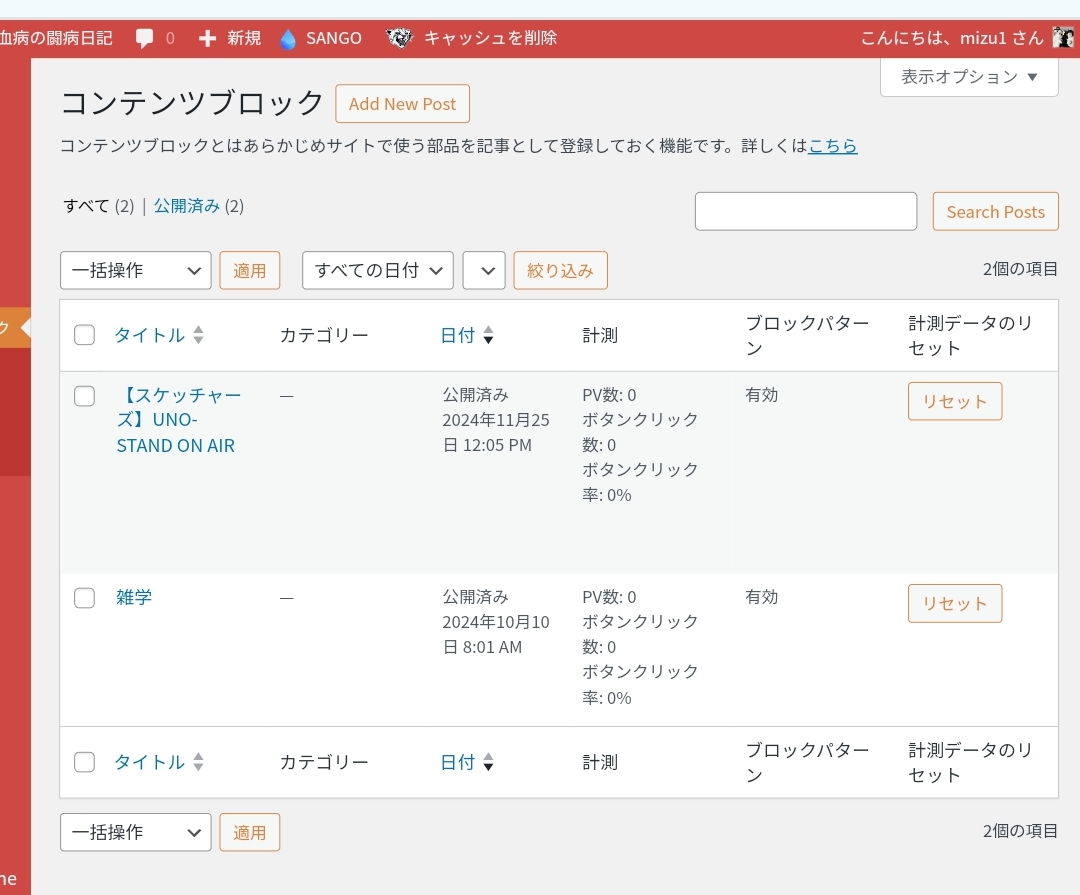Show the 公開済み (2) filter view
The width and height of the screenshot is (1080, 895).
point(198,206)
